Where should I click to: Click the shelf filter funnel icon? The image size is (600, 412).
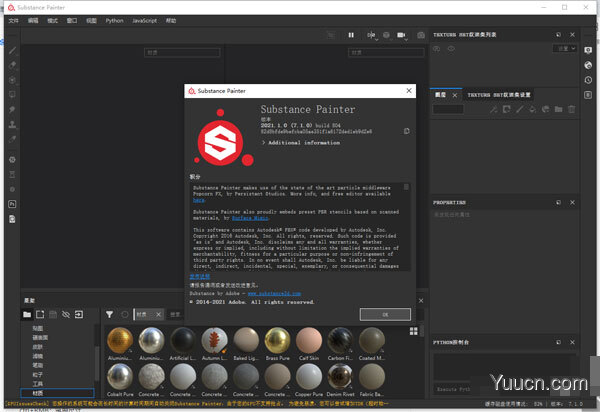pos(109,314)
